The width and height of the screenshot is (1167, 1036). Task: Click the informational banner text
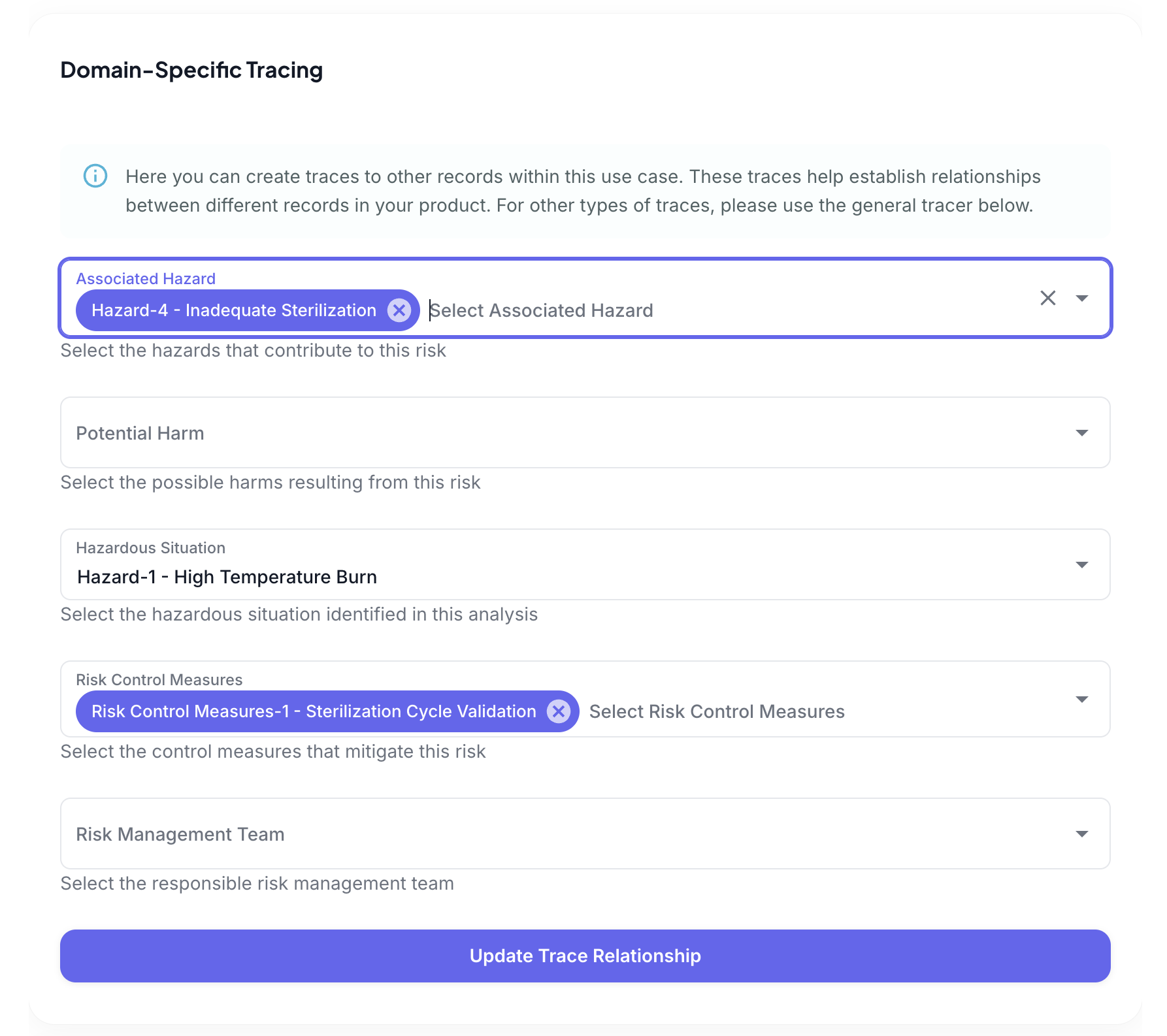tap(582, 190)
